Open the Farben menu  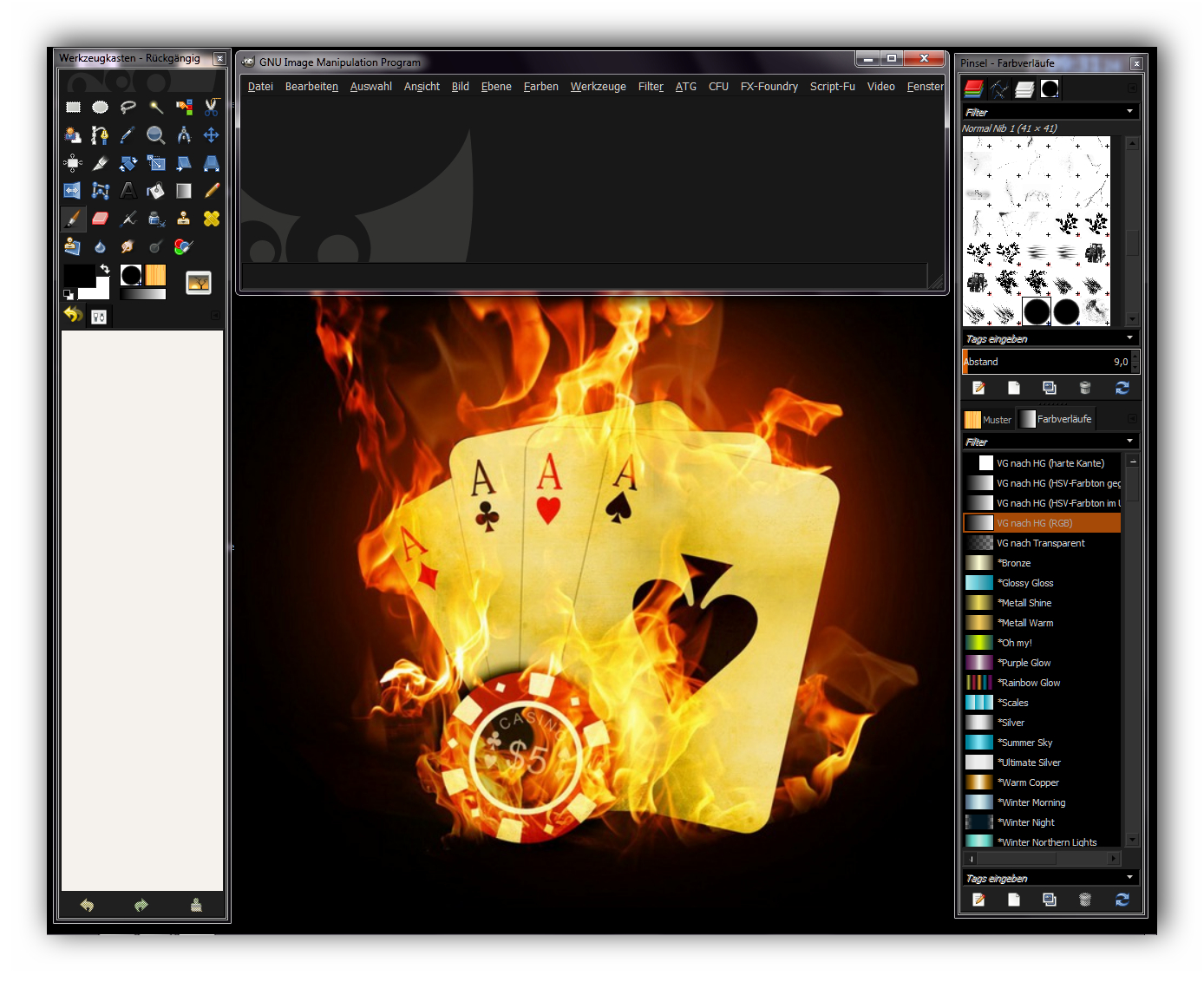pos(541,87)
